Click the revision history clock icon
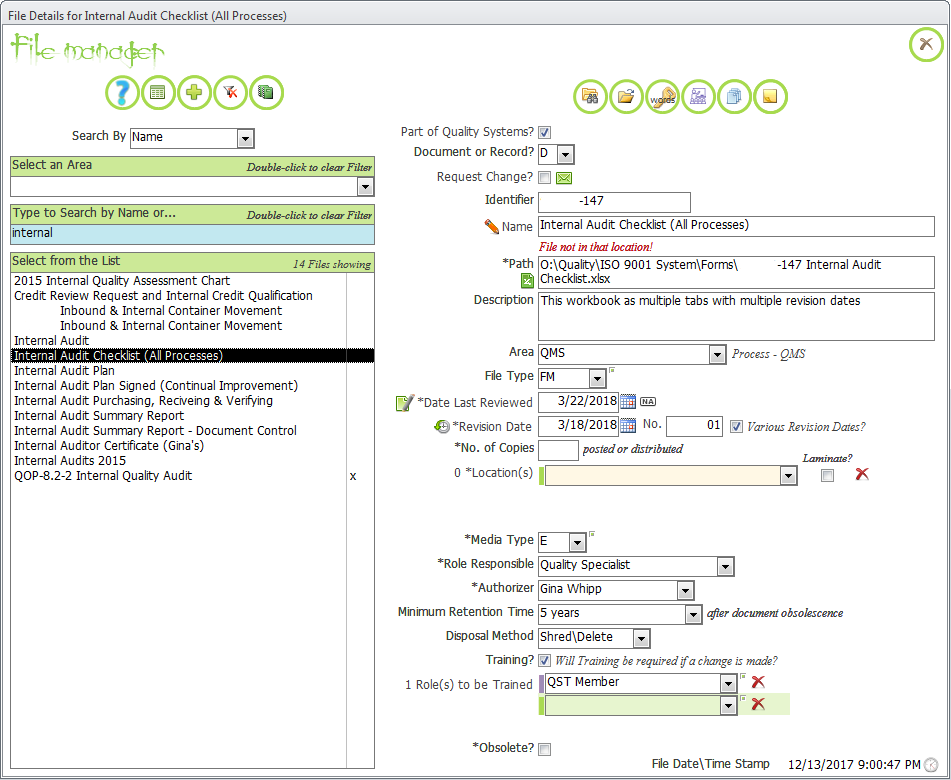Image resolution: width=951 pixels, height=780 pixels. tap(442, 426)
